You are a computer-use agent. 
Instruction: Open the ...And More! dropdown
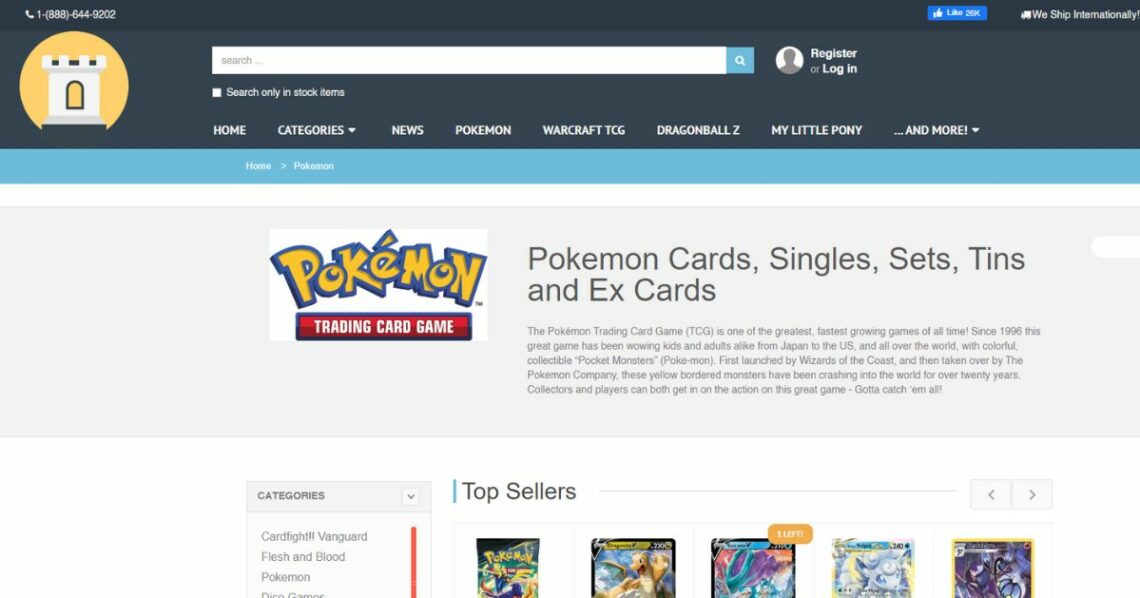click(x=936, y=130)
